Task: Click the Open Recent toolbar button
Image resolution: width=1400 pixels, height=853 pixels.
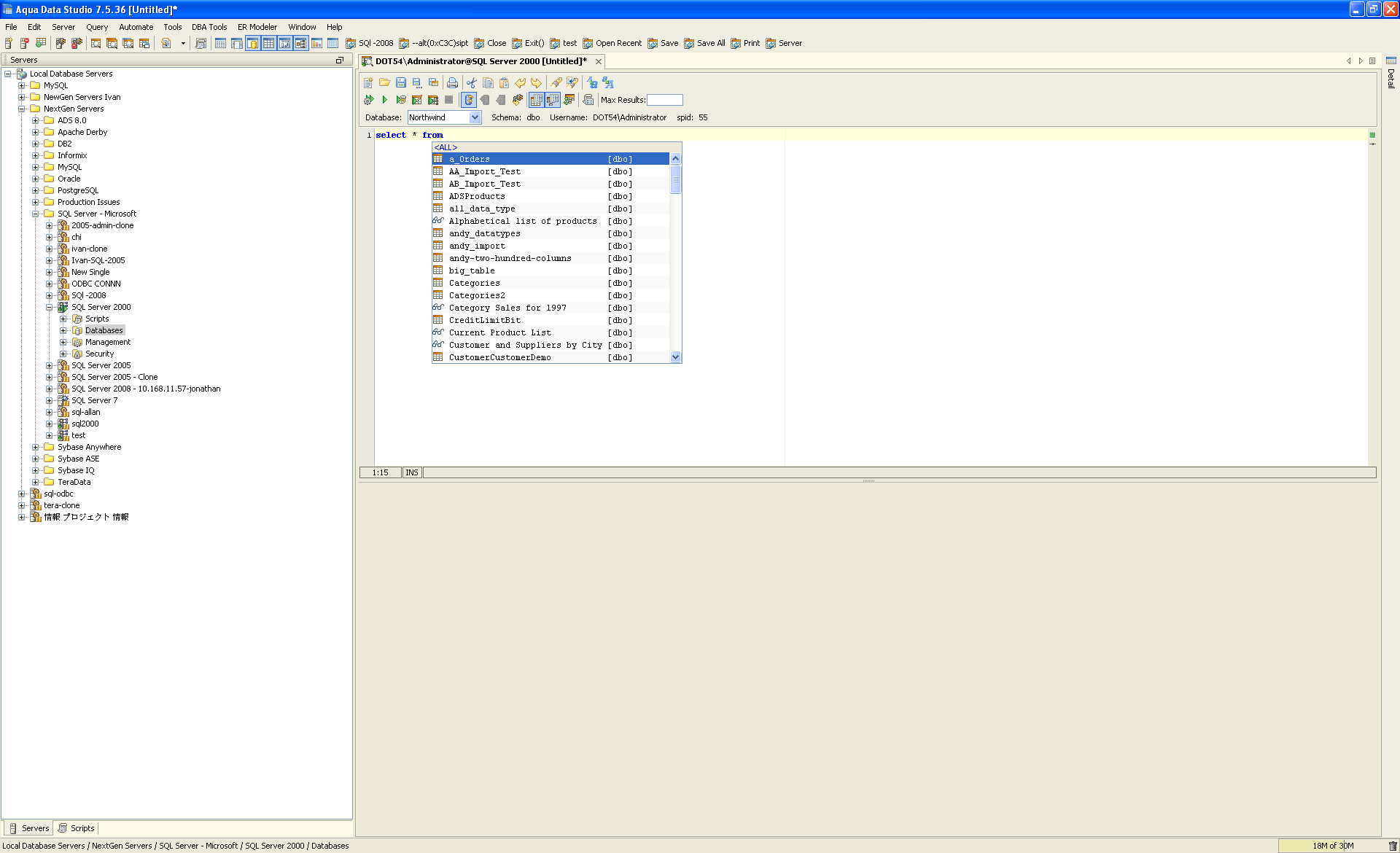Action: 612,43
